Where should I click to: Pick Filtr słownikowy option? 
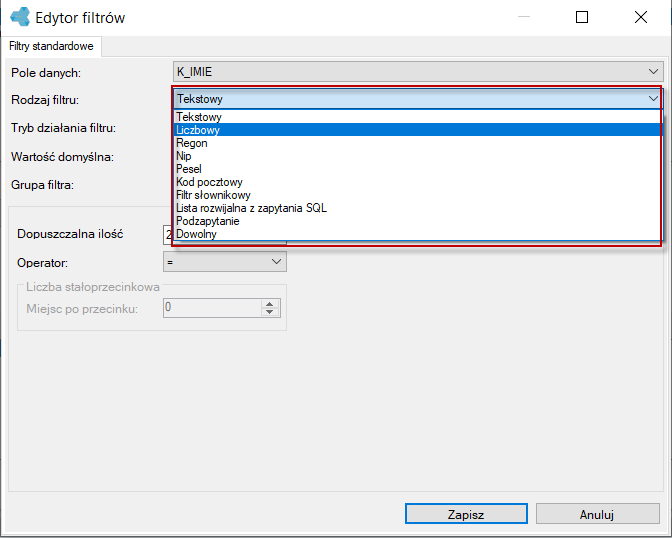tap(417, 195)
